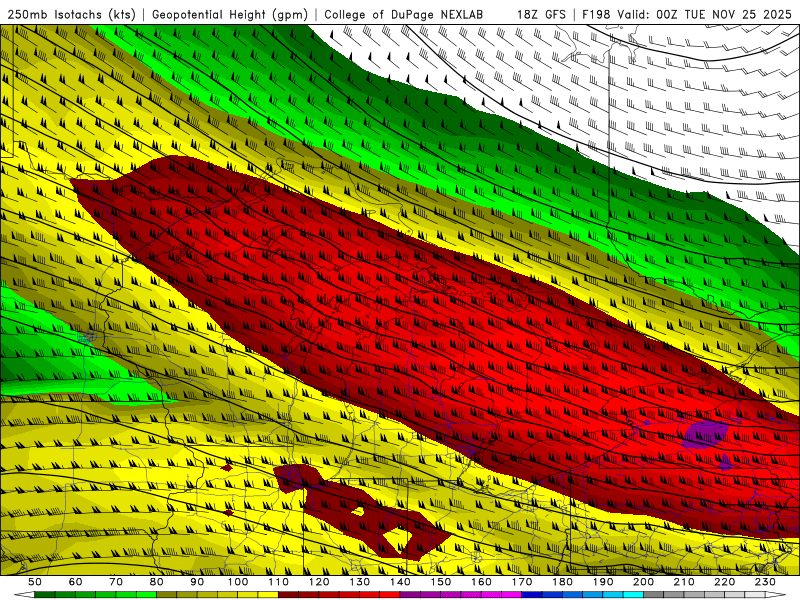Select the 230 knot color scale label
This screenshot has width=800, height=600.
pos(765,582)
